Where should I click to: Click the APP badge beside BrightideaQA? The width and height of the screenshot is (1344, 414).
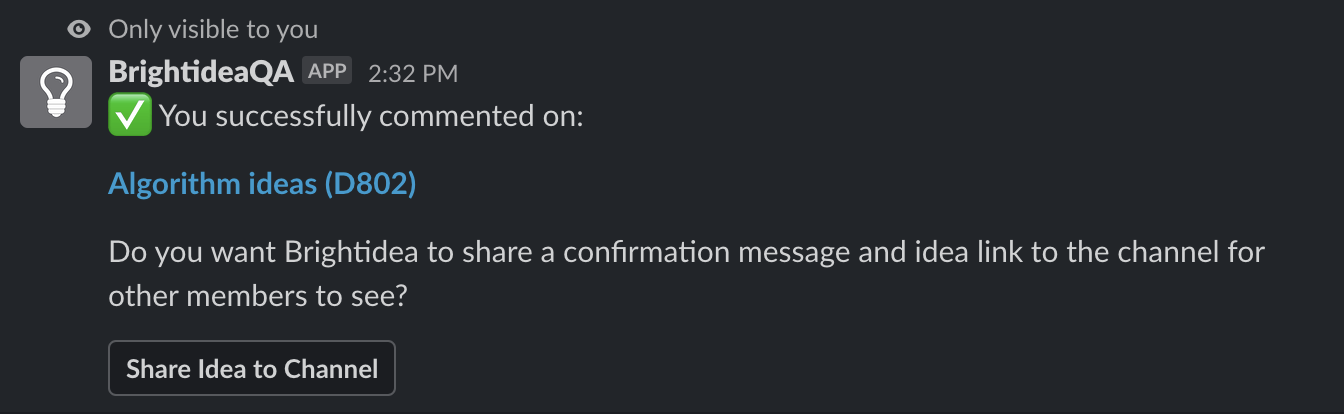pos(327,72)
